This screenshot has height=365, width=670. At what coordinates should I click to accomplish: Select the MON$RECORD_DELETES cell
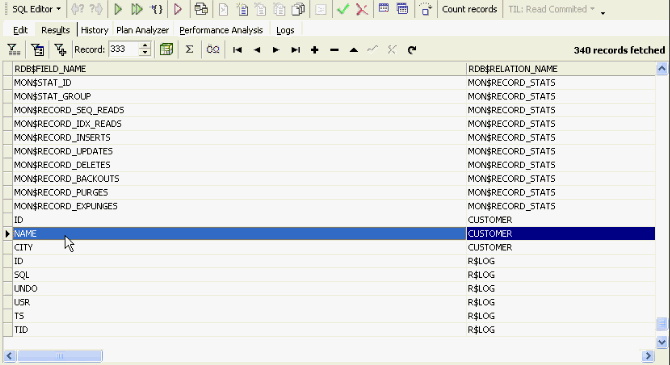tap(239, 165)
